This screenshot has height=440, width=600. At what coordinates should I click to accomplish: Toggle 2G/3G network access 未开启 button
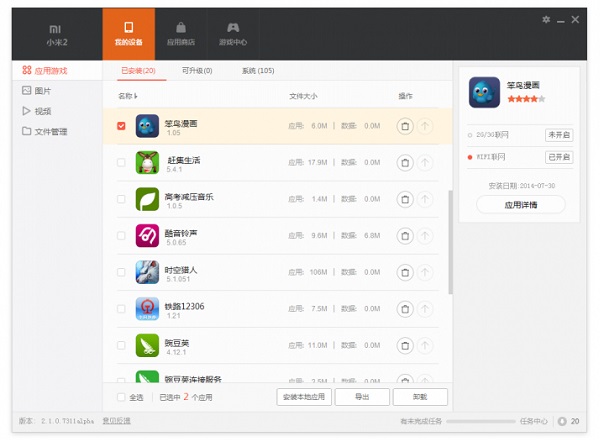point(559,134)
